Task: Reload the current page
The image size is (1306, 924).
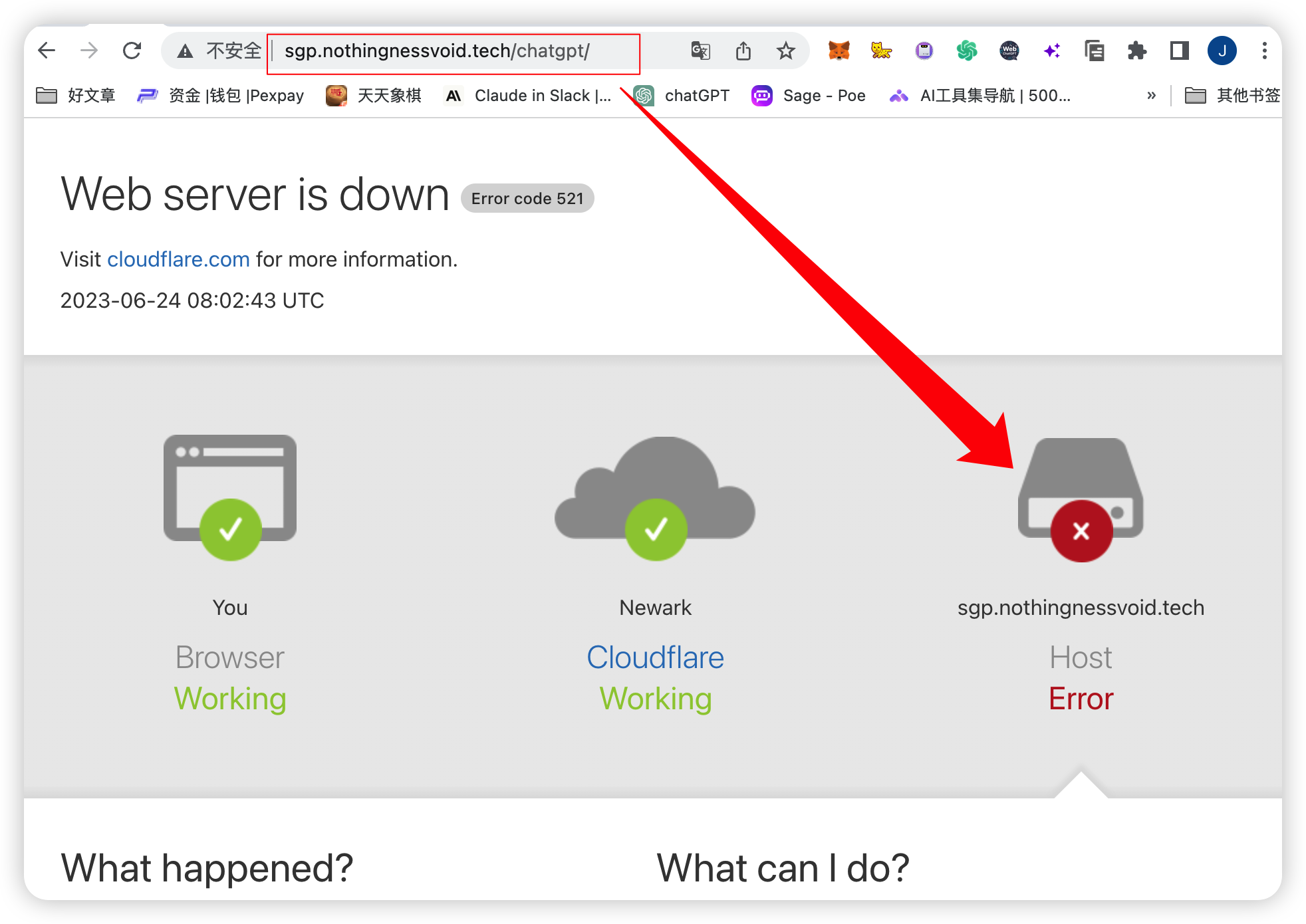Action: tap(132, 51)
